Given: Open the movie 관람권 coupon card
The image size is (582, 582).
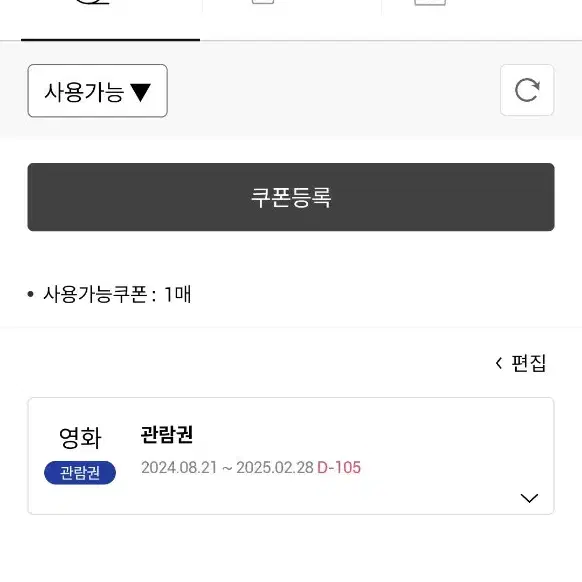Looking at the screenshot, I should (x=291, y=456).
